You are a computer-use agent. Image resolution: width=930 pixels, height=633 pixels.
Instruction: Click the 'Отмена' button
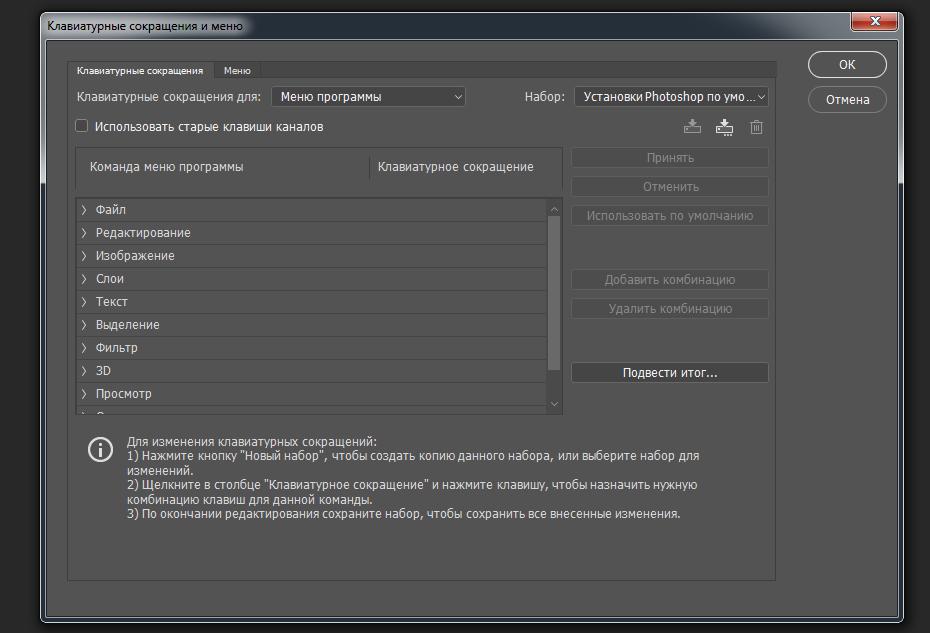847,100
